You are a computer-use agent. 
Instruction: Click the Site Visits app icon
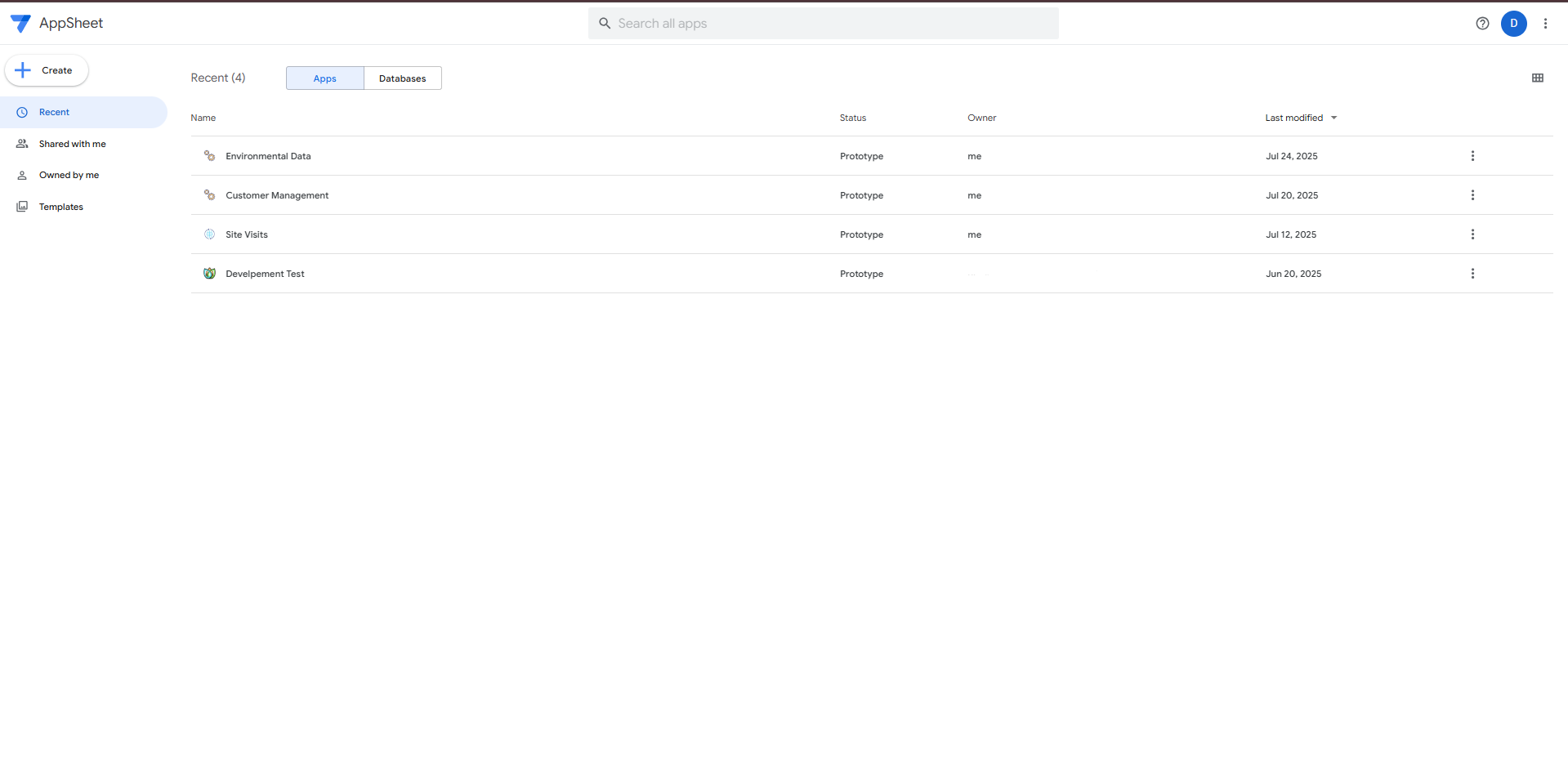pyautogui.click(x=209, y=234)
